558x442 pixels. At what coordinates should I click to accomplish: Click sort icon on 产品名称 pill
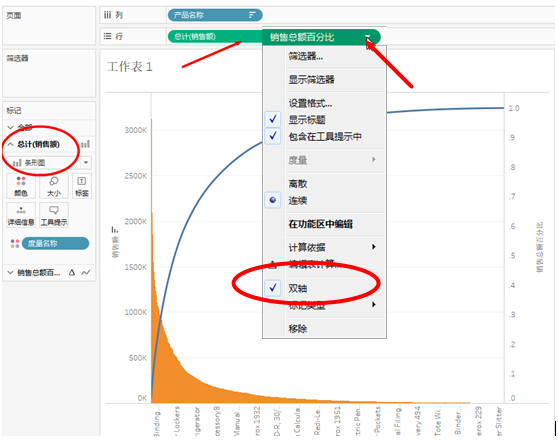[x=252, y=15]
